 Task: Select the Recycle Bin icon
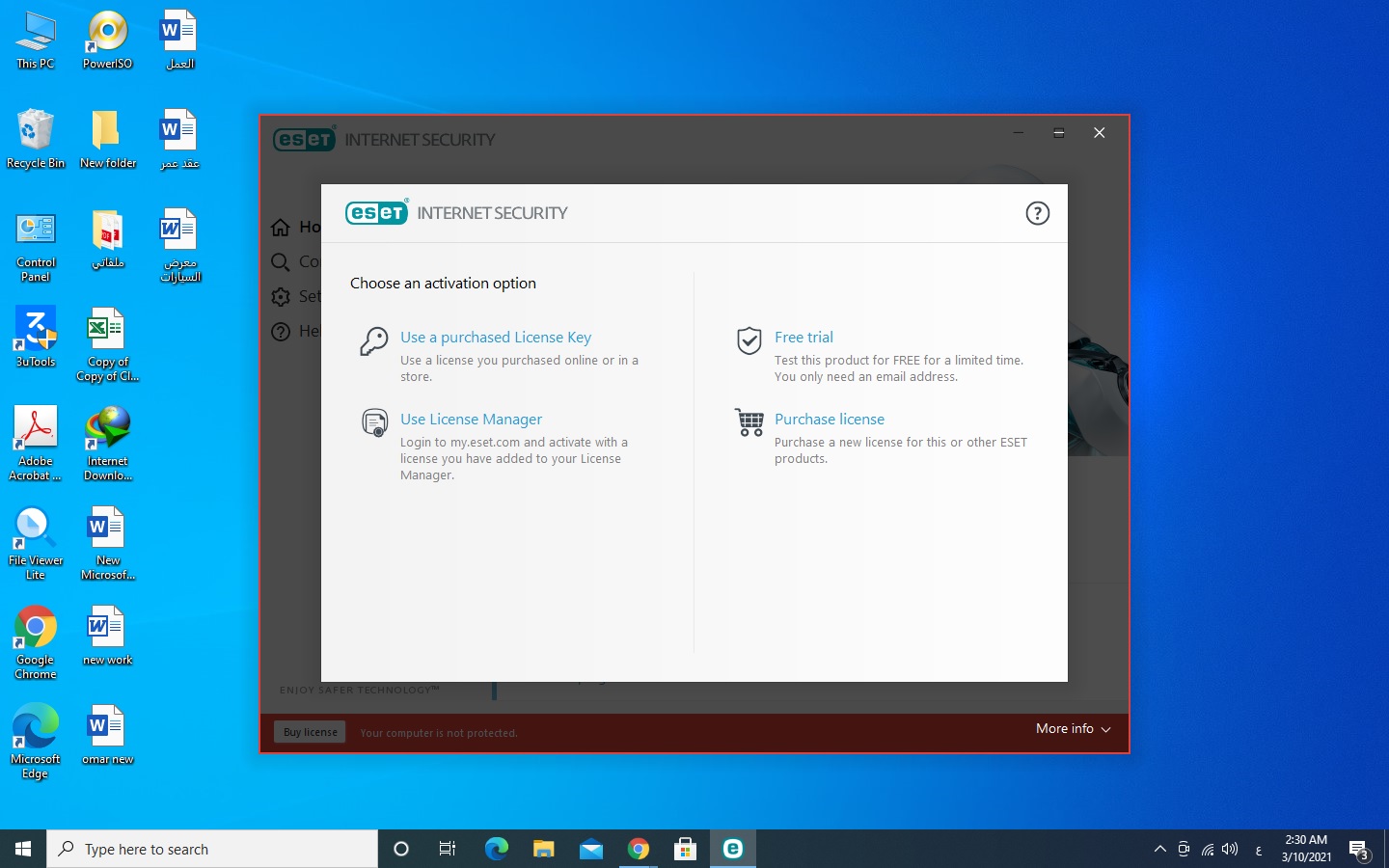[36, 139]
